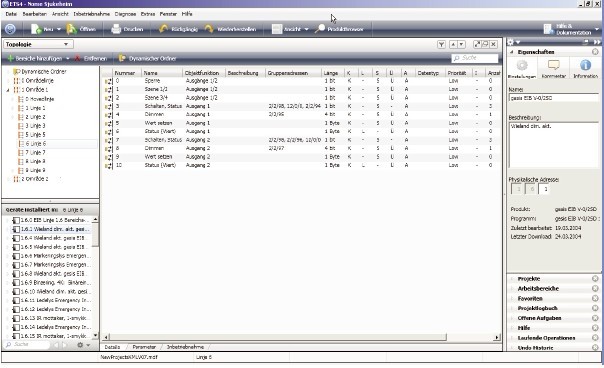
Task: Sort by the Gruppenadressen column header
Action: (293, 73)
